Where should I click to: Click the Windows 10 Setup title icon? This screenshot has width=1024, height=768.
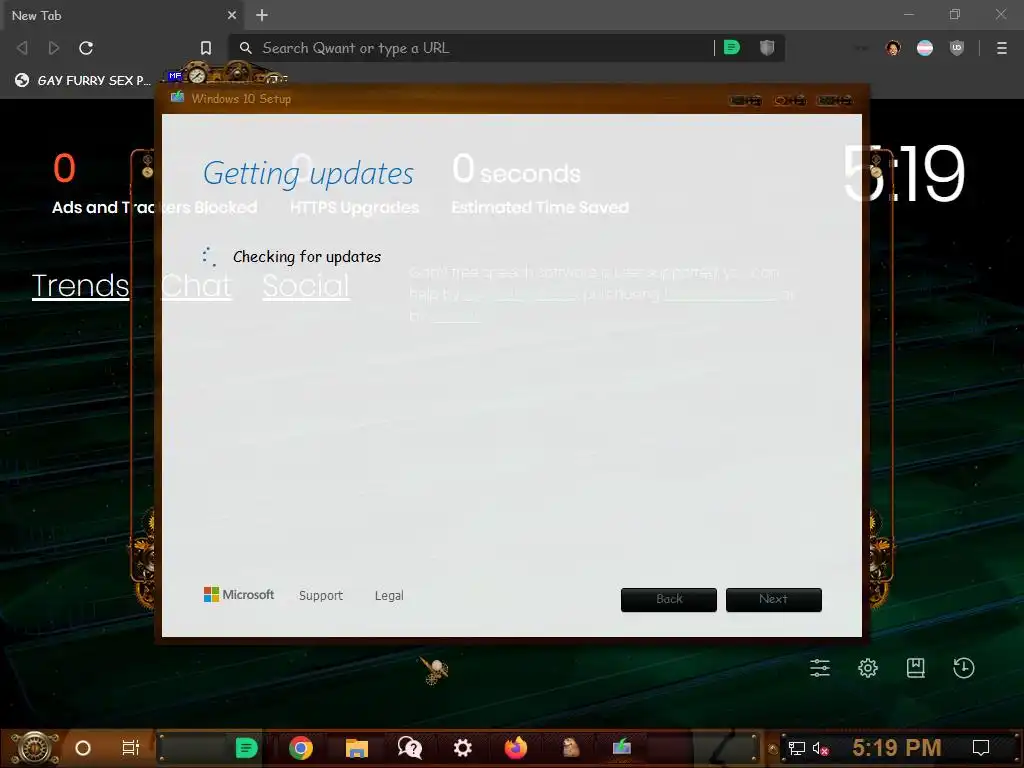tap(177, 97)
